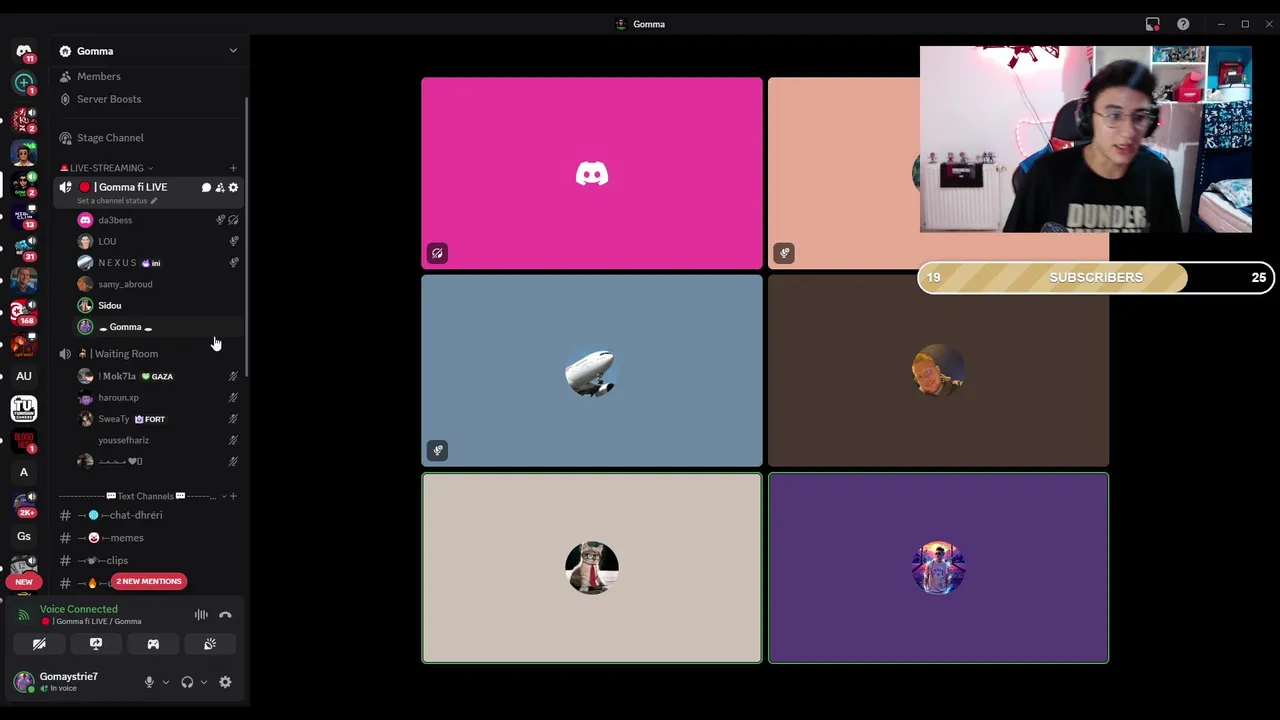The width and height of the screenshot is (1280, 720).
Task: Click Voice Connected status text
Action: 79,609
